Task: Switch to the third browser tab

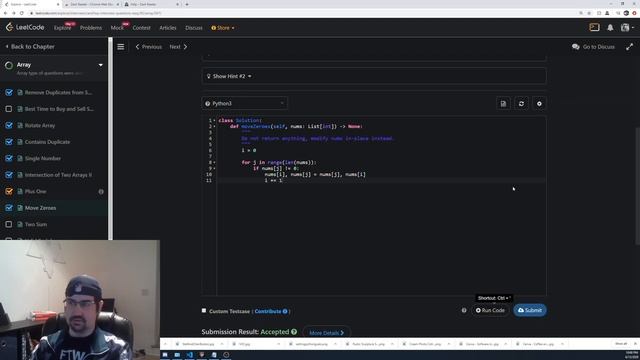Action: click(152, 4)
